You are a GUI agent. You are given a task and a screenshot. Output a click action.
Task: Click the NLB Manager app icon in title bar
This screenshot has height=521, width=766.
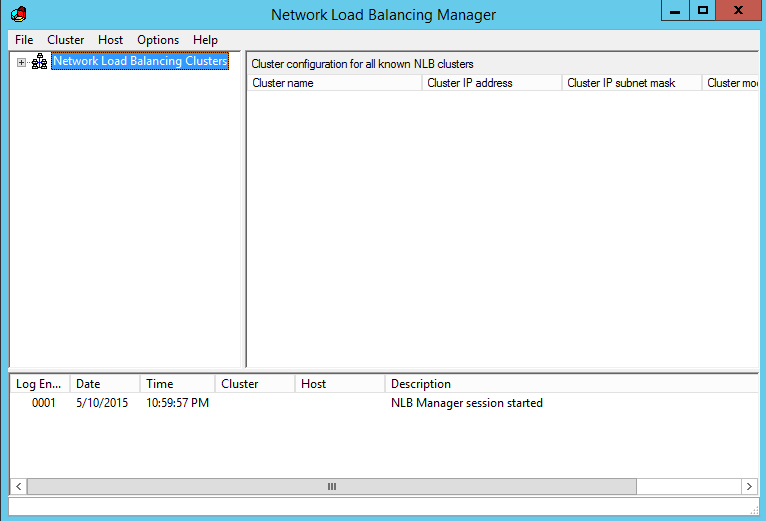(x=18, y=14)
